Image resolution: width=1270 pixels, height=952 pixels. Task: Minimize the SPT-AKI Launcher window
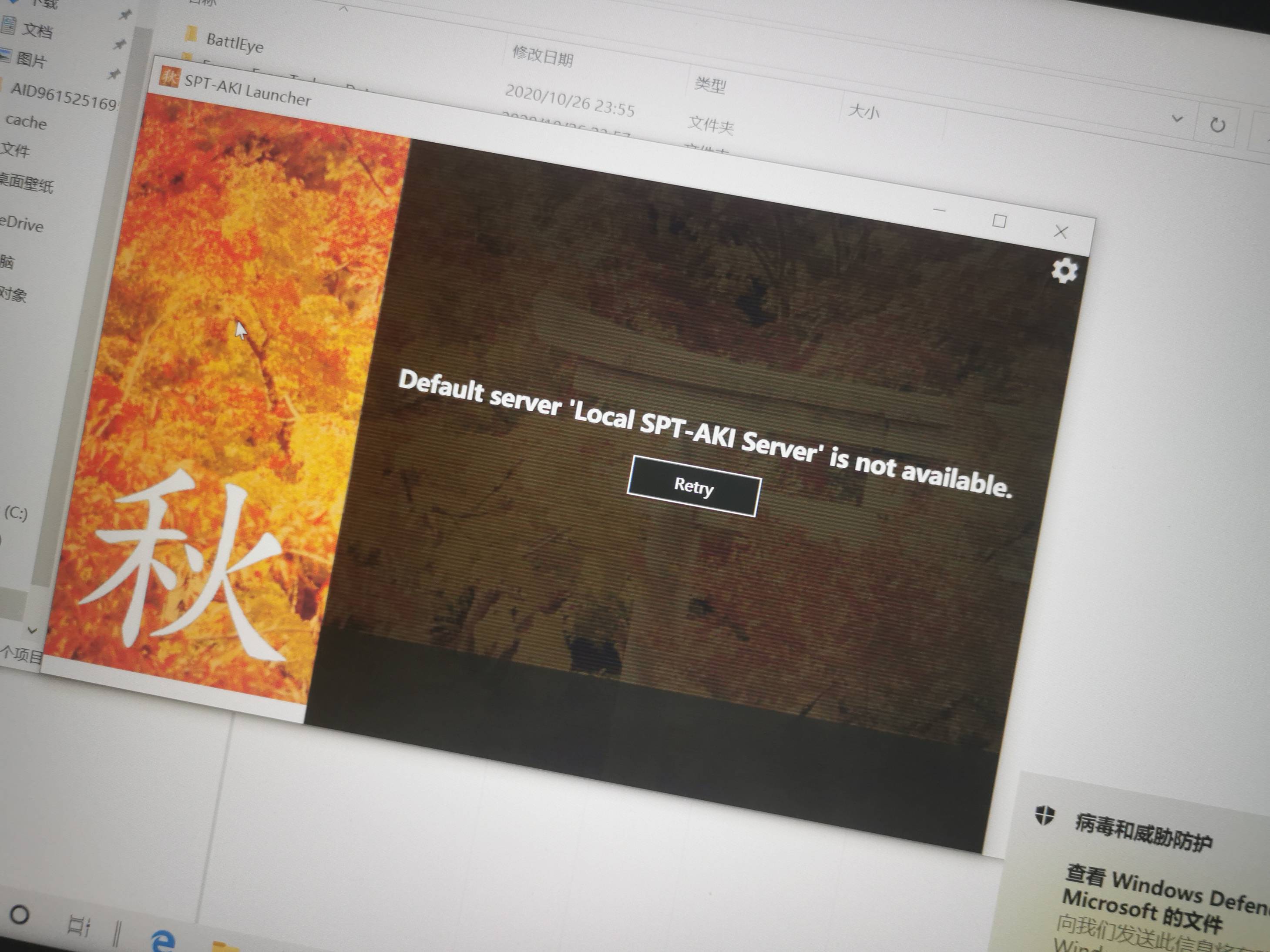(x=939, y=211)
